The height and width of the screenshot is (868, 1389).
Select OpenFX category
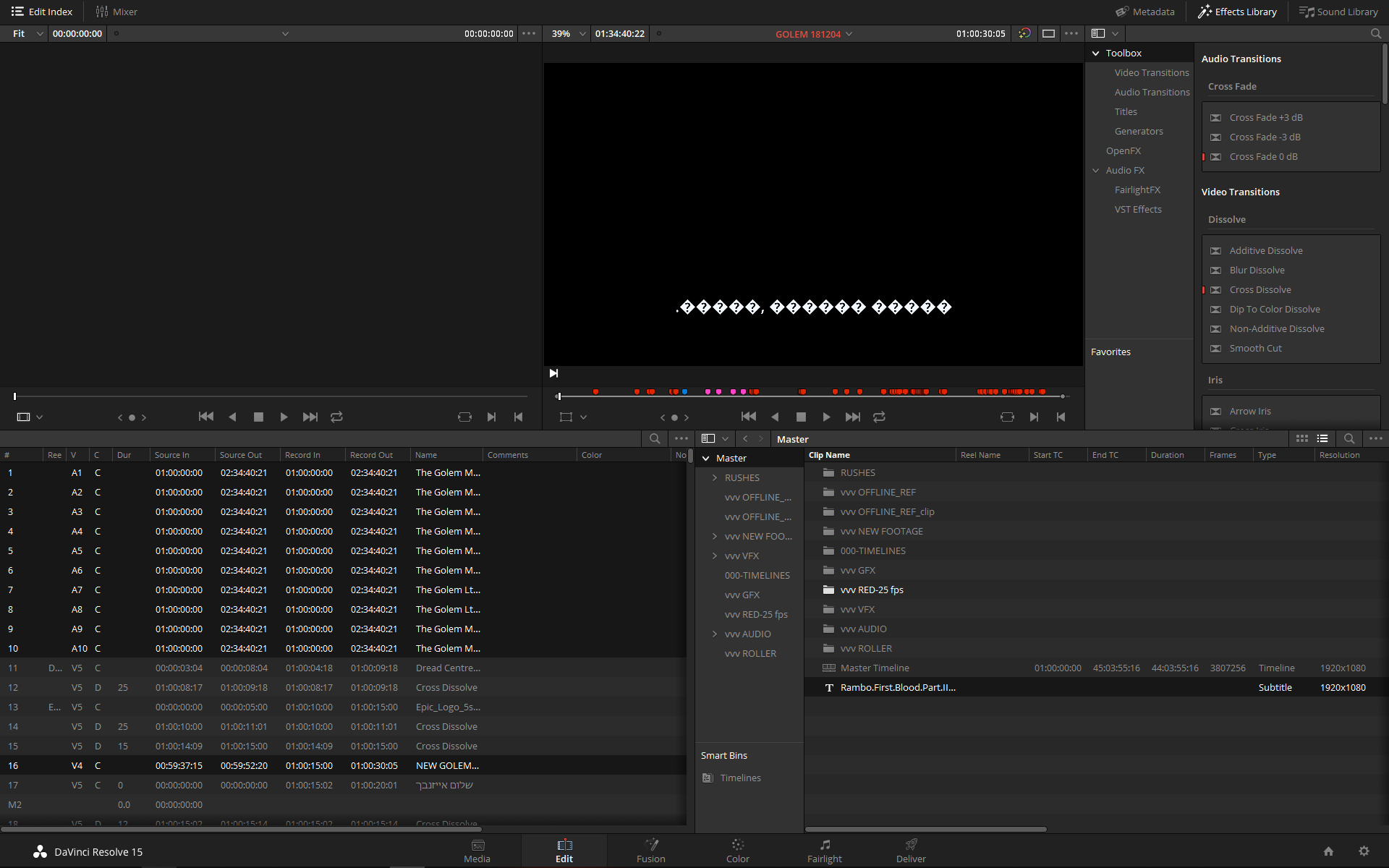[1123, 150]
